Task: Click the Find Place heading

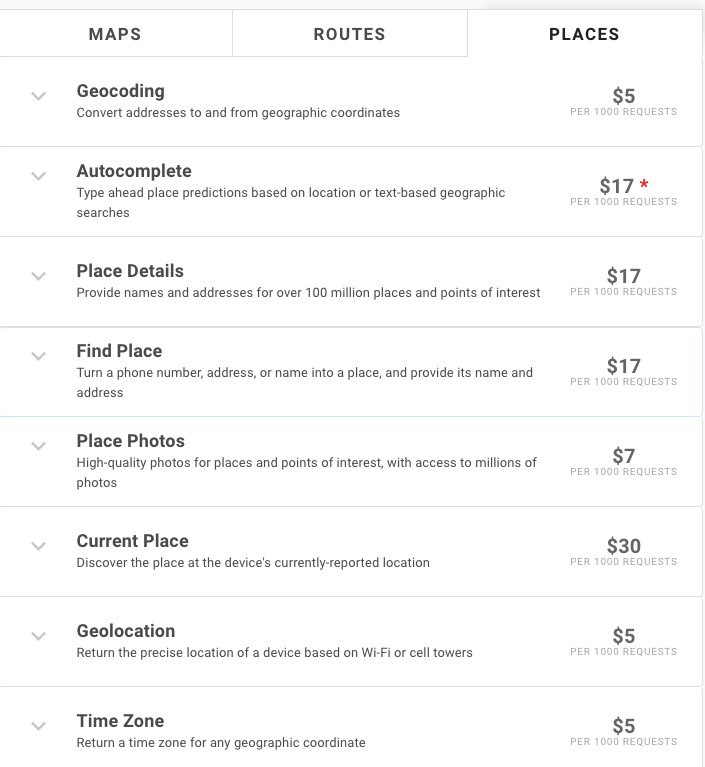Action: (x=119, y=351)
